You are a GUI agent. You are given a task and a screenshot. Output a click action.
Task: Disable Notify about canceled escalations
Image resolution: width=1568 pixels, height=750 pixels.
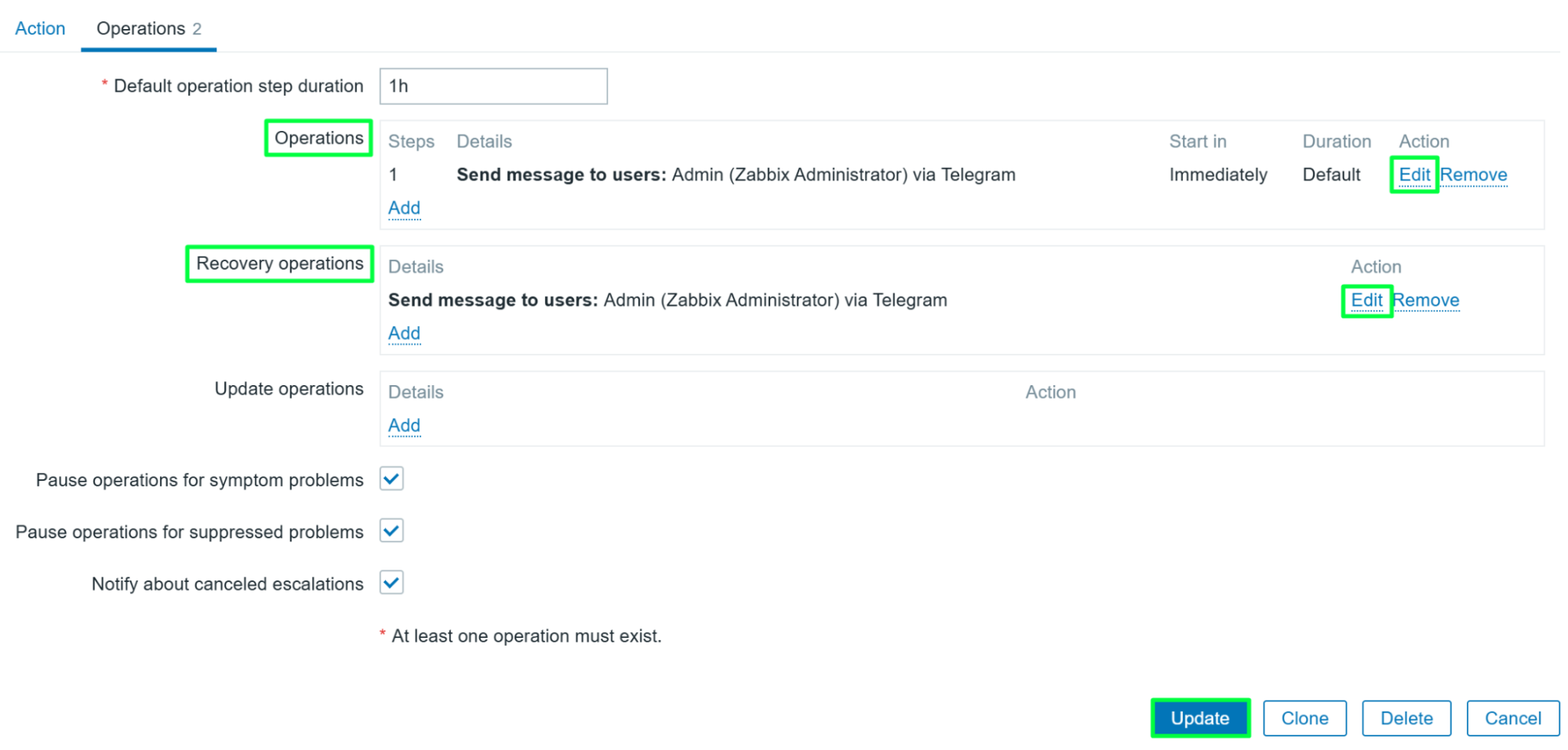point(391,583)
